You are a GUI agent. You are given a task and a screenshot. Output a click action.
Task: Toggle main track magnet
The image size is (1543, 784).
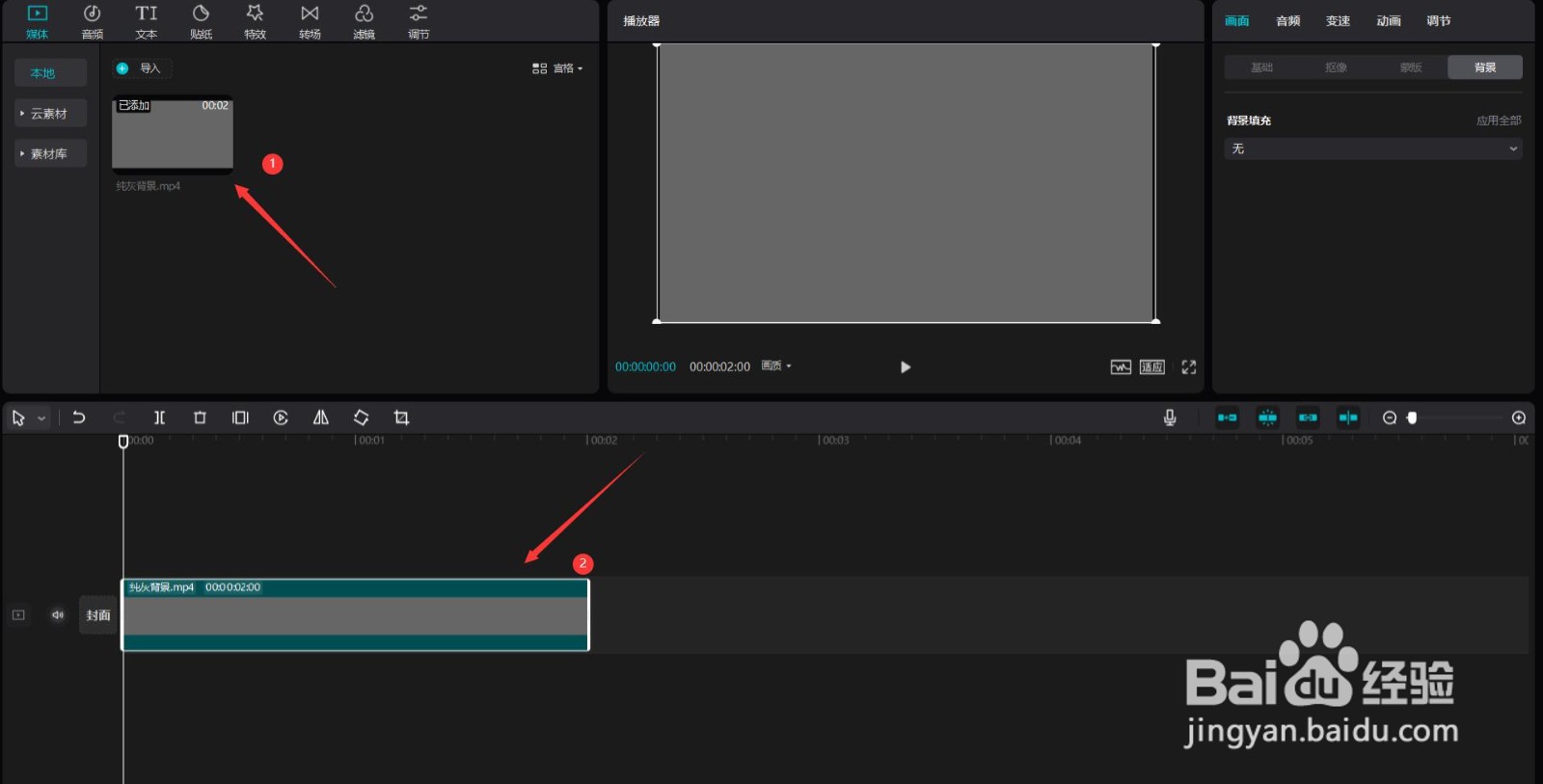coord(1227,418)
